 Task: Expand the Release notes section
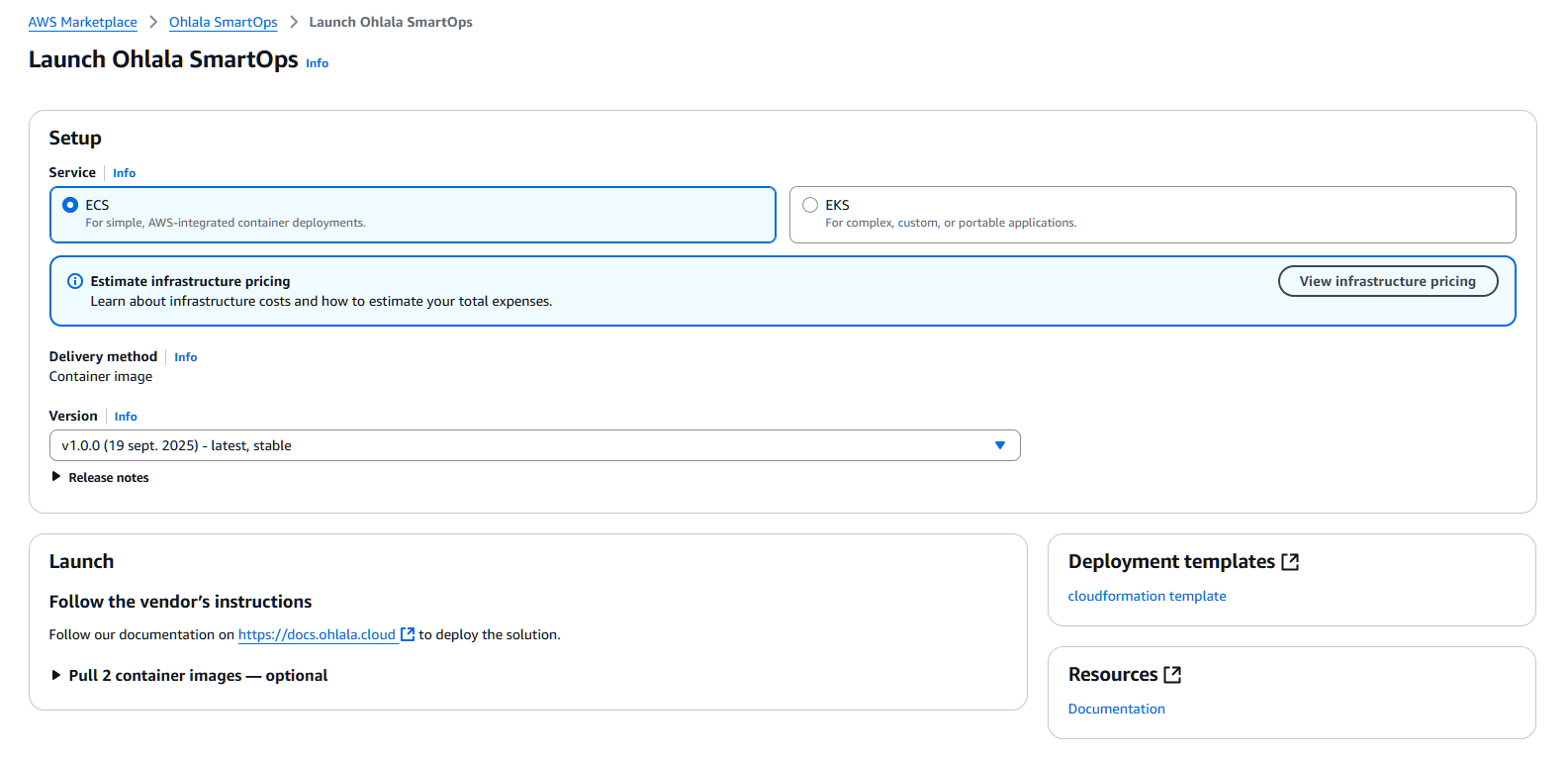coord(108,477)
